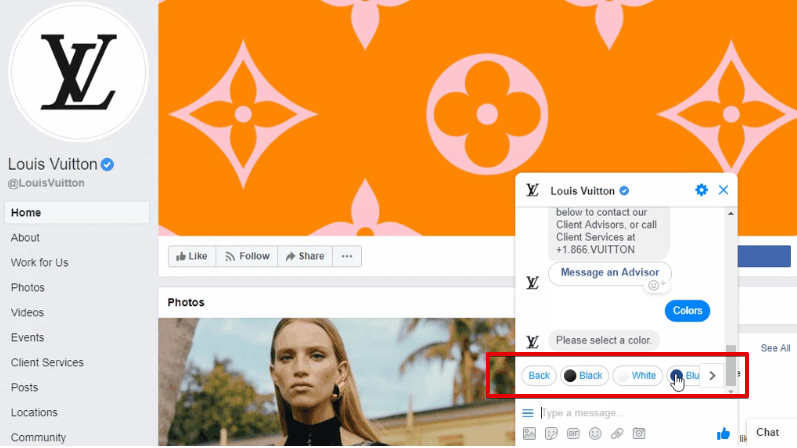The image size is (797, 448).
Task: Go Back in the color selection
Action: (x=539, y=376)
